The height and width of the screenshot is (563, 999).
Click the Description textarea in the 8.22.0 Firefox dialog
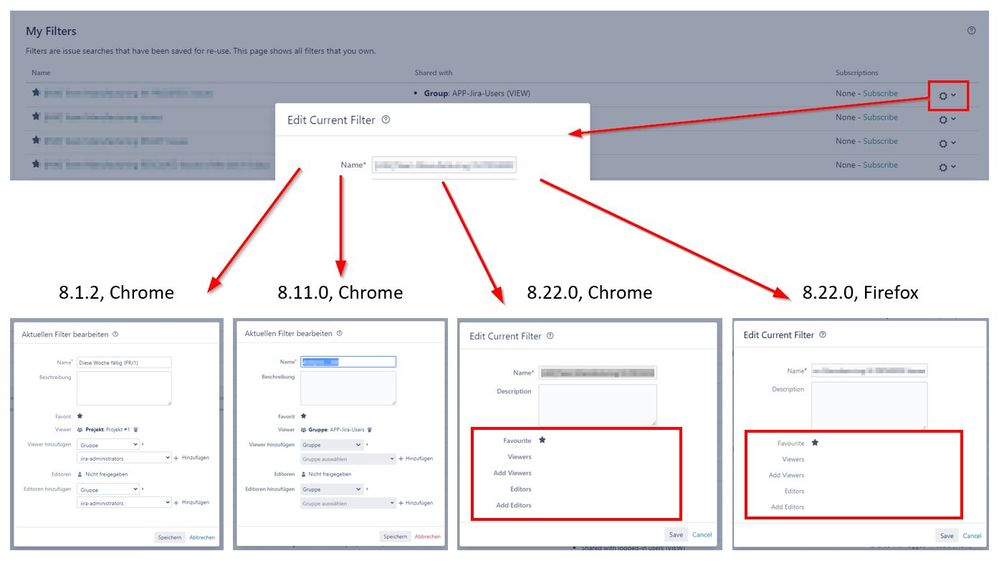click(x=869, y=405)
